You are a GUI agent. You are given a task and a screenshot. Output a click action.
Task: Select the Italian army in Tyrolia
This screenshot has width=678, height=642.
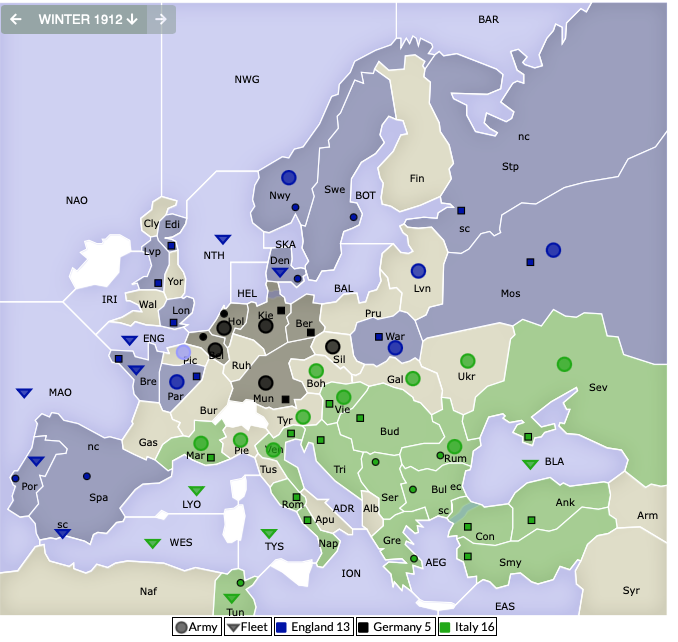[x=303, y=417]
